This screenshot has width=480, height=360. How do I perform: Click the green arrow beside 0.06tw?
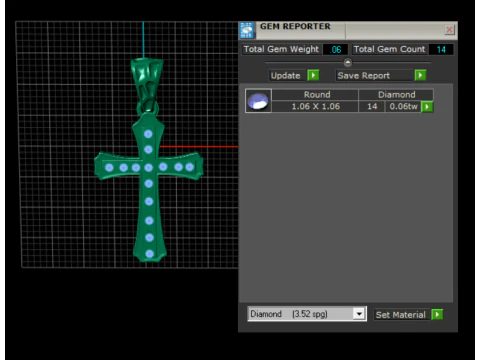427,107
